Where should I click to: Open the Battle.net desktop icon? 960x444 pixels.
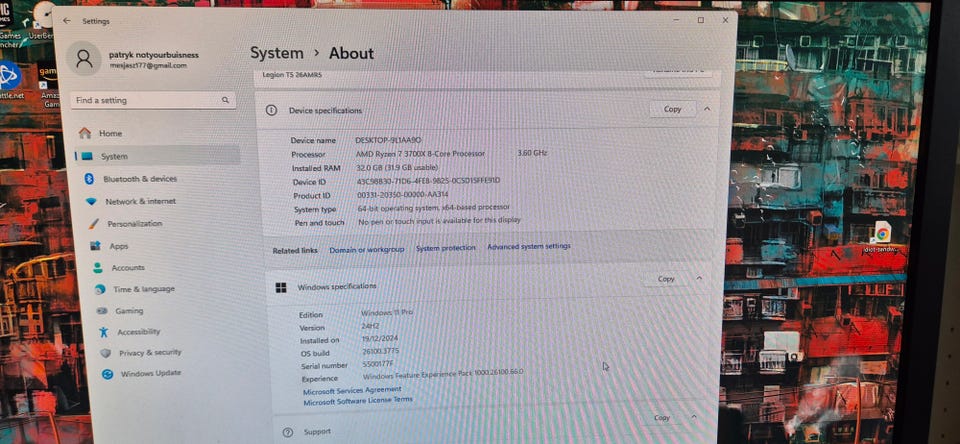9,80
